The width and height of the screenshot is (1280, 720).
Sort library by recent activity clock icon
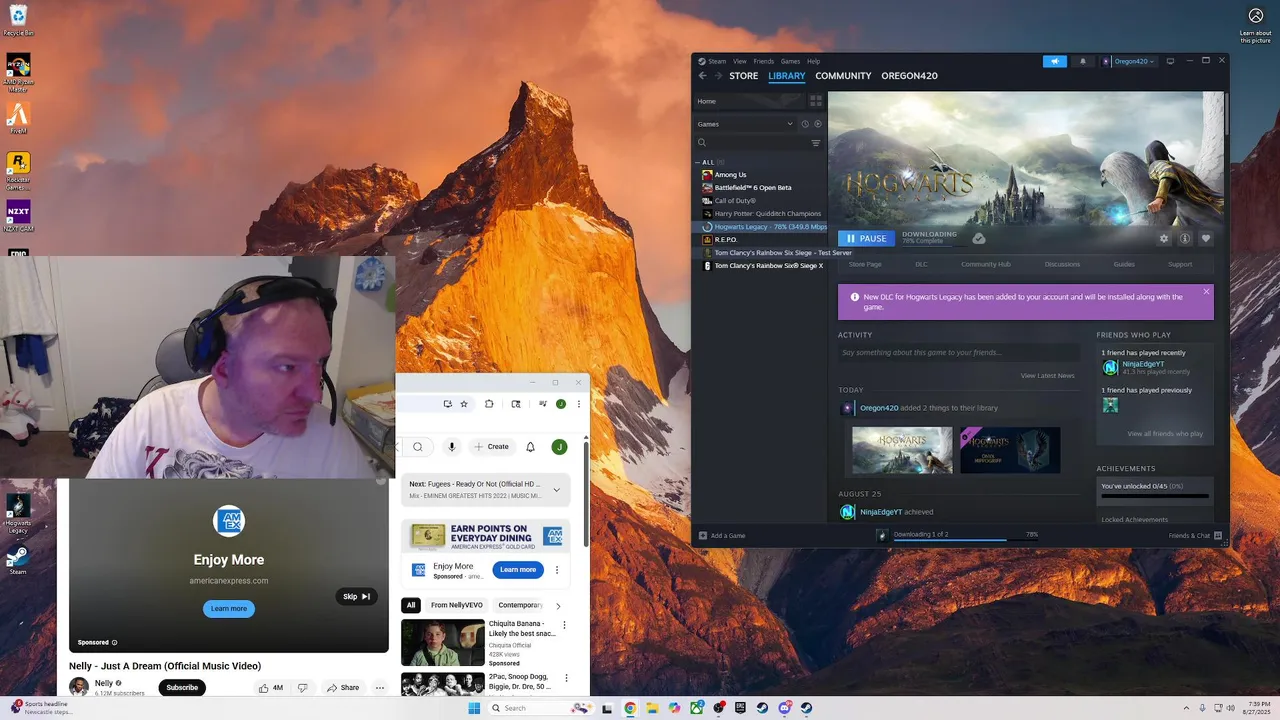pos(805,124)
